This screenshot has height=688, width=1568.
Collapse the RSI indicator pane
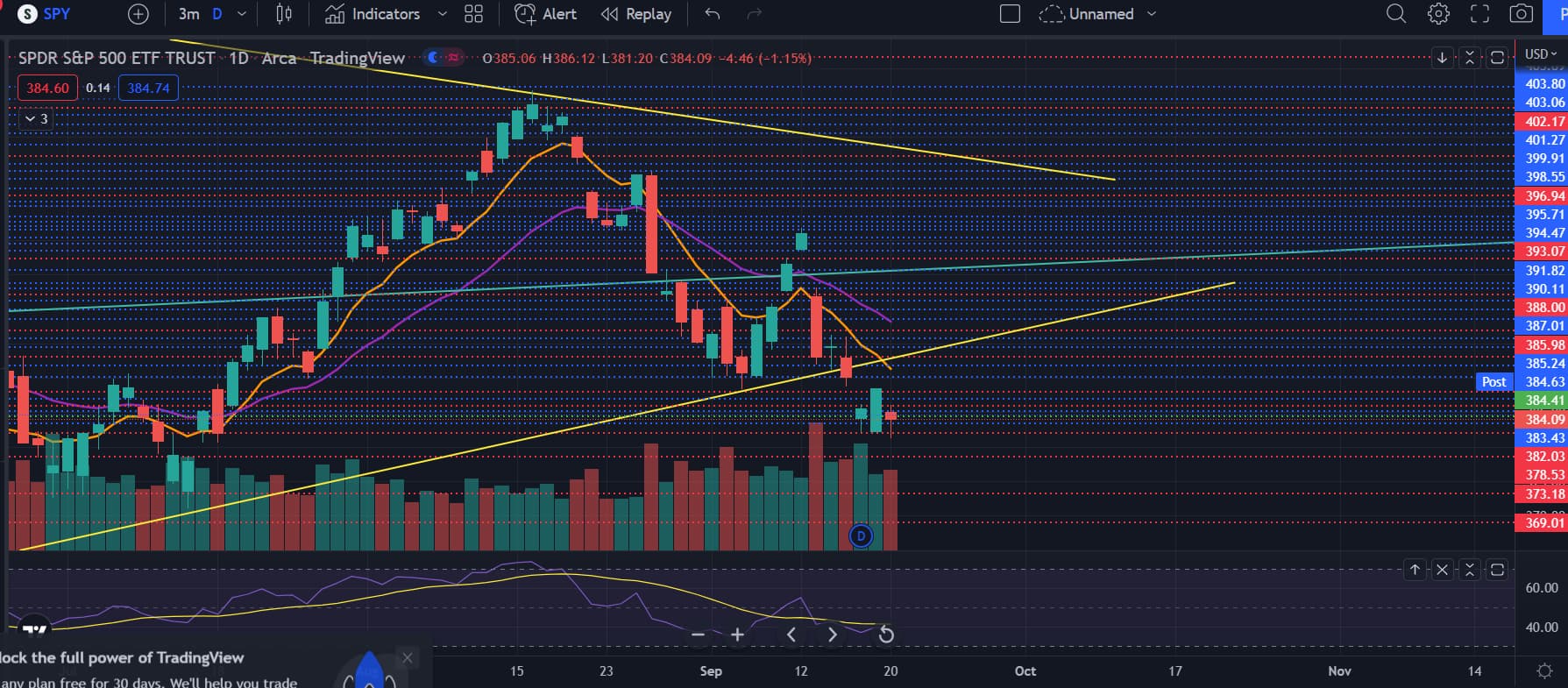(1470, 570)
